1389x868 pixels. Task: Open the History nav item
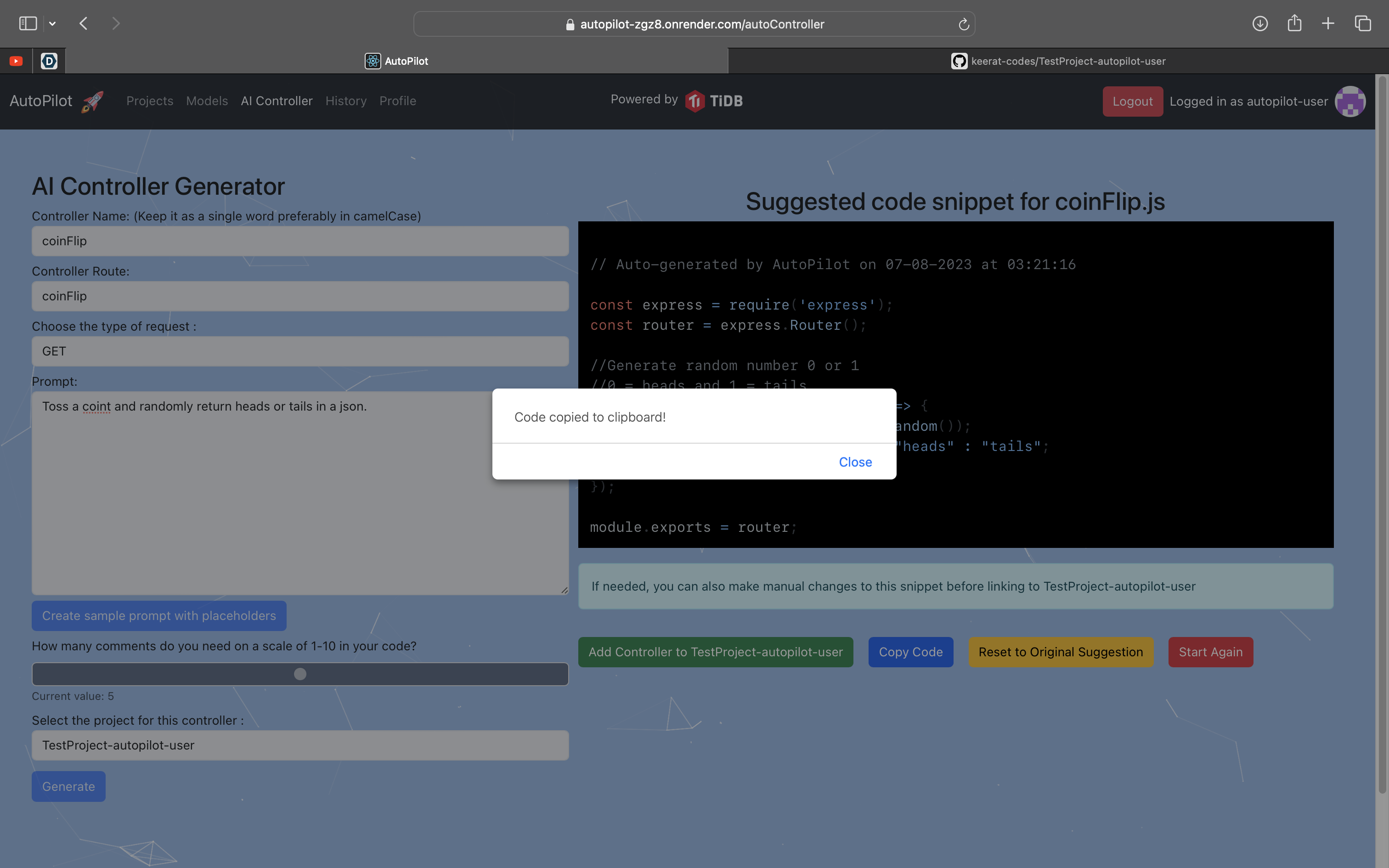tap(345, 101)
